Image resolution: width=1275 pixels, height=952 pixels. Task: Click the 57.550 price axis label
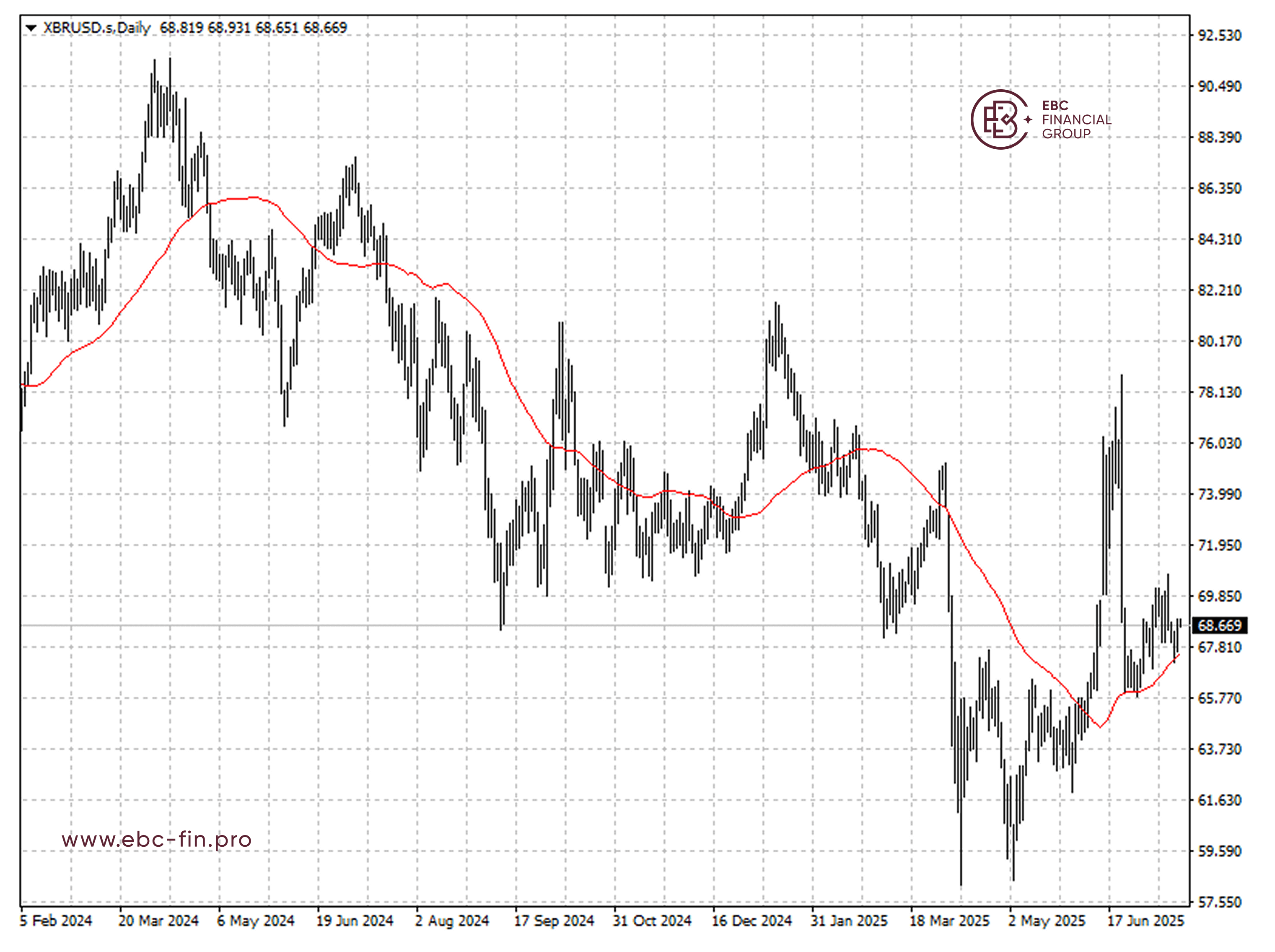click(x=1220, y=903)
